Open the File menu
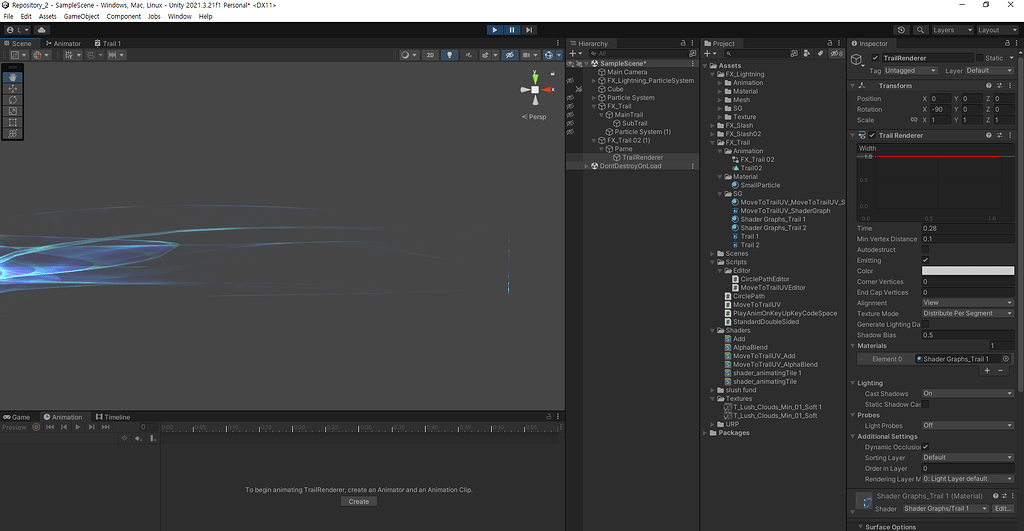 pyautogui.click(x=8, y=16)
